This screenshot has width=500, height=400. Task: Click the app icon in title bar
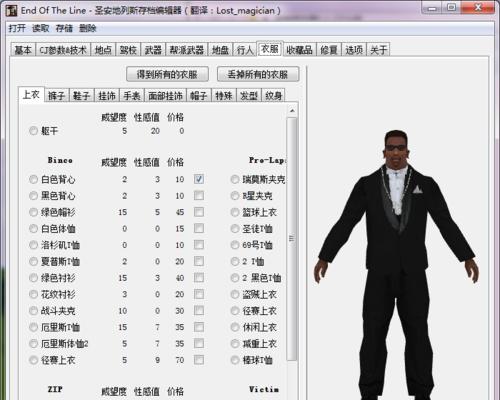11,10
